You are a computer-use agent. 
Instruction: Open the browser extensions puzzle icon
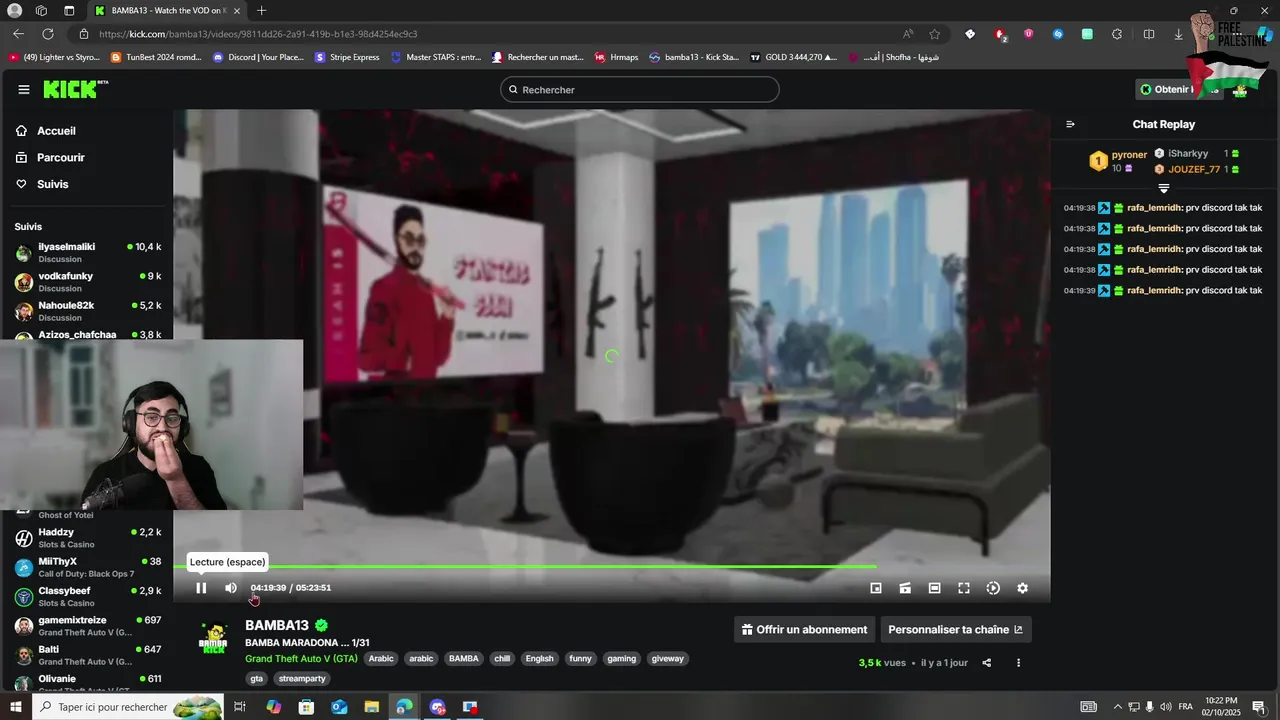point(1117,34)
